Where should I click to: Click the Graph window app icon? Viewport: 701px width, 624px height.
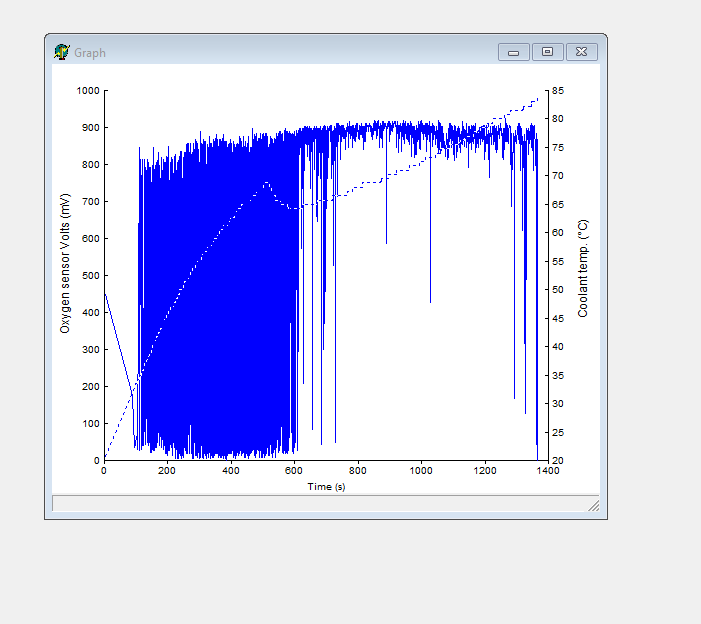[62, 52]
